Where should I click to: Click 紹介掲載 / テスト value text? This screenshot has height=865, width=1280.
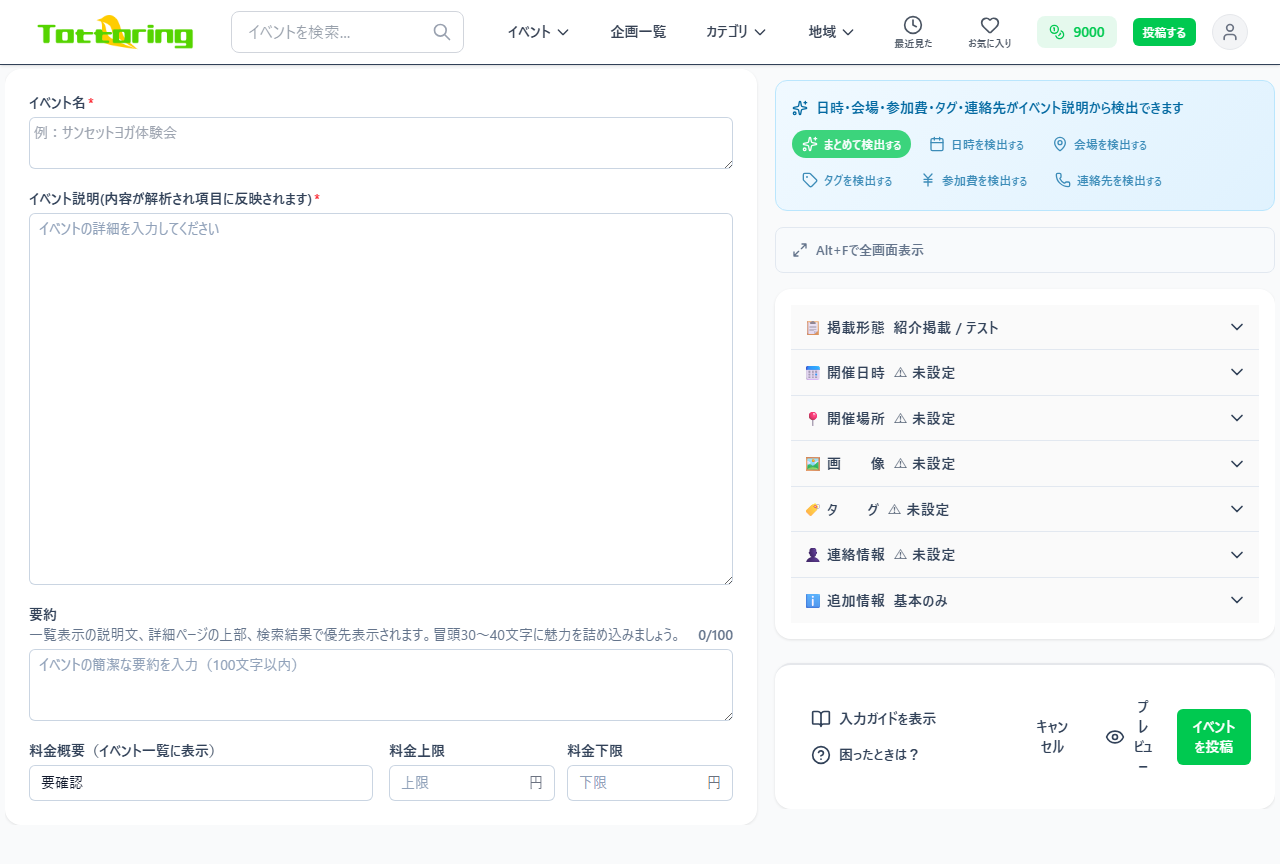coord(946,328)
